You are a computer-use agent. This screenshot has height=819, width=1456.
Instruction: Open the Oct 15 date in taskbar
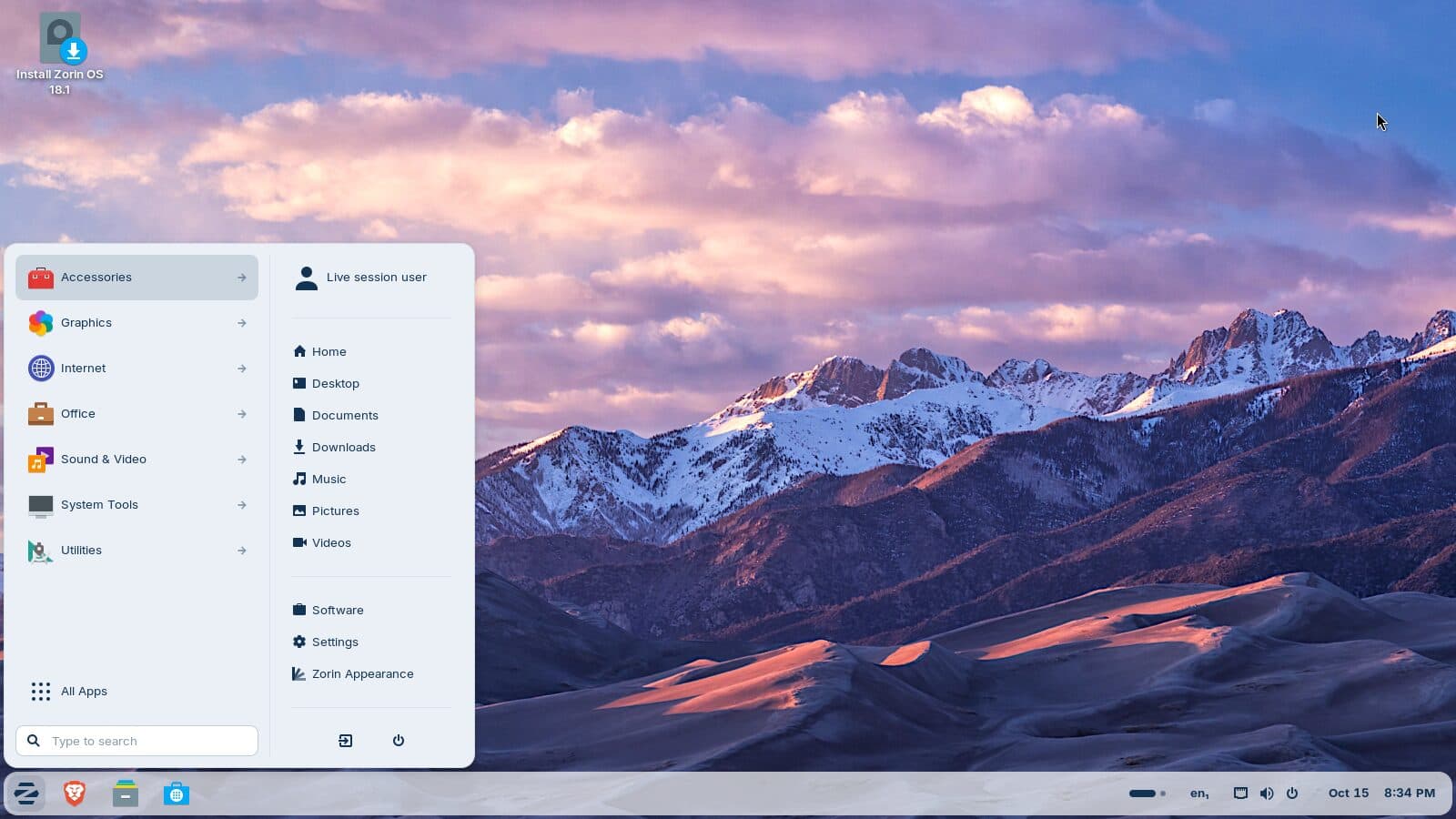pyautogui.click(x=1349, y=794)
